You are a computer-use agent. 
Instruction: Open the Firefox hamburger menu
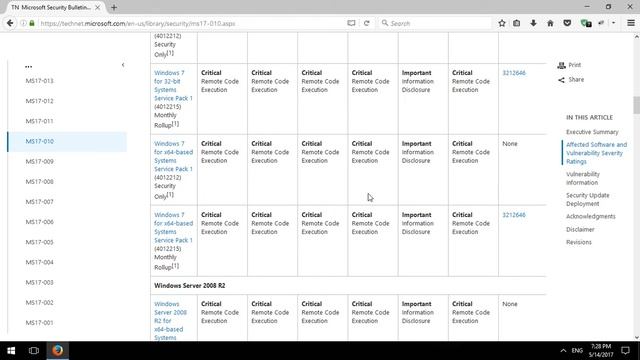pyautogui.click(x=631, y=23)
